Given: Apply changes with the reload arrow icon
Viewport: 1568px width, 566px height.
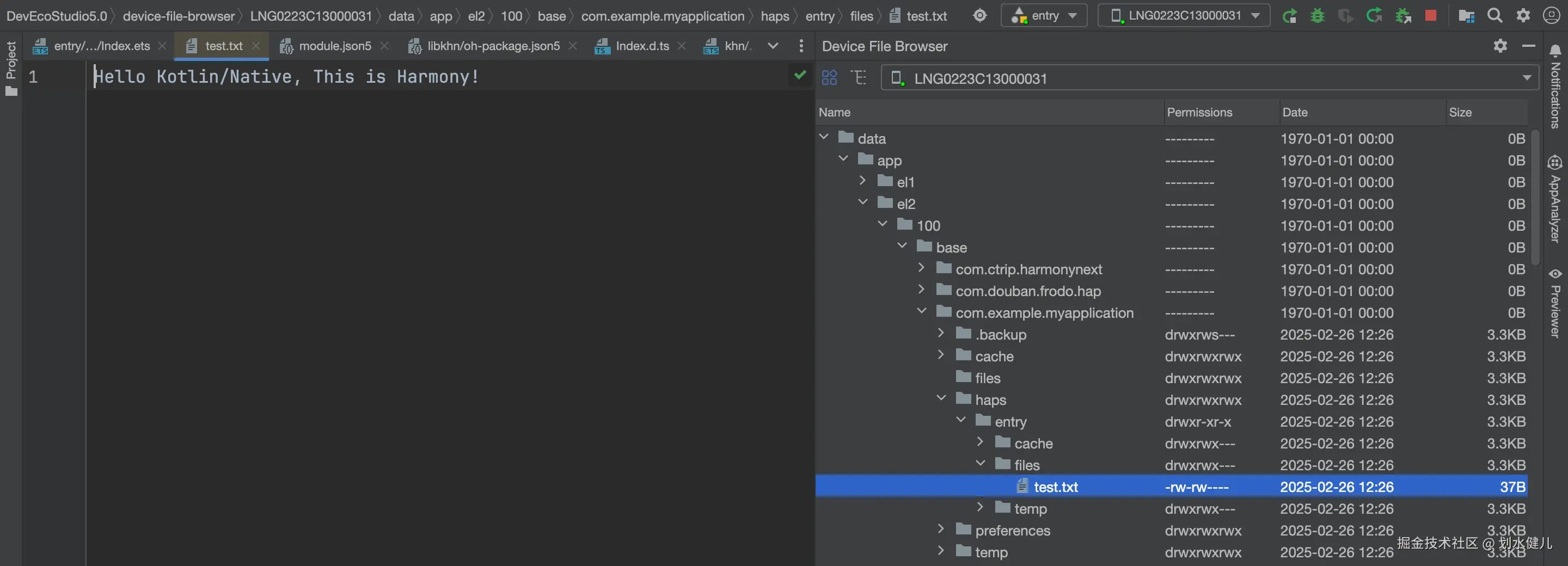Looking at the screenshot, I should point(1374,16).
